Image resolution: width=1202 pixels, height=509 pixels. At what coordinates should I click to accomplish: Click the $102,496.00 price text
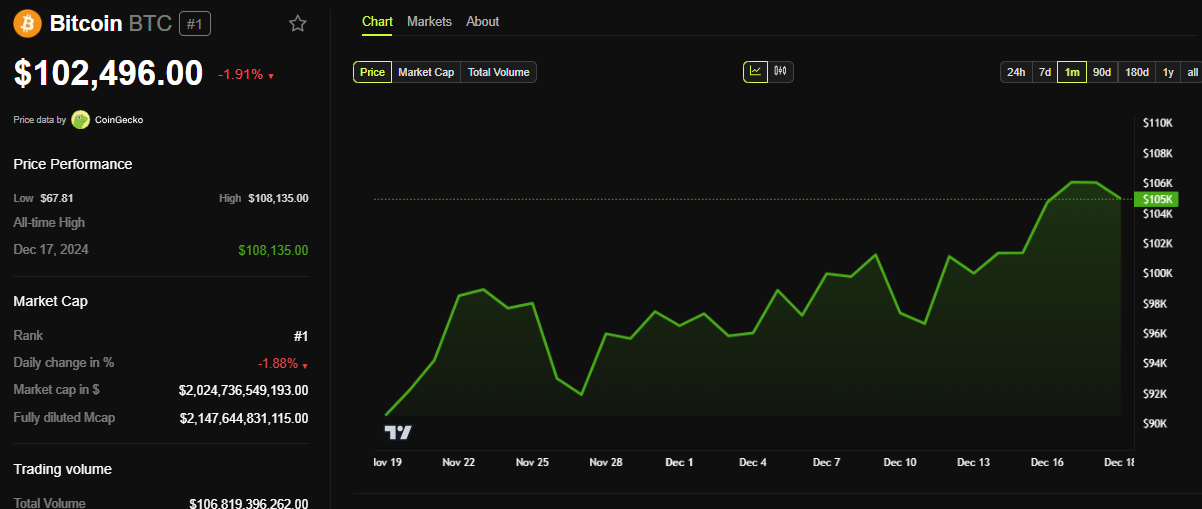pos(108,73)
